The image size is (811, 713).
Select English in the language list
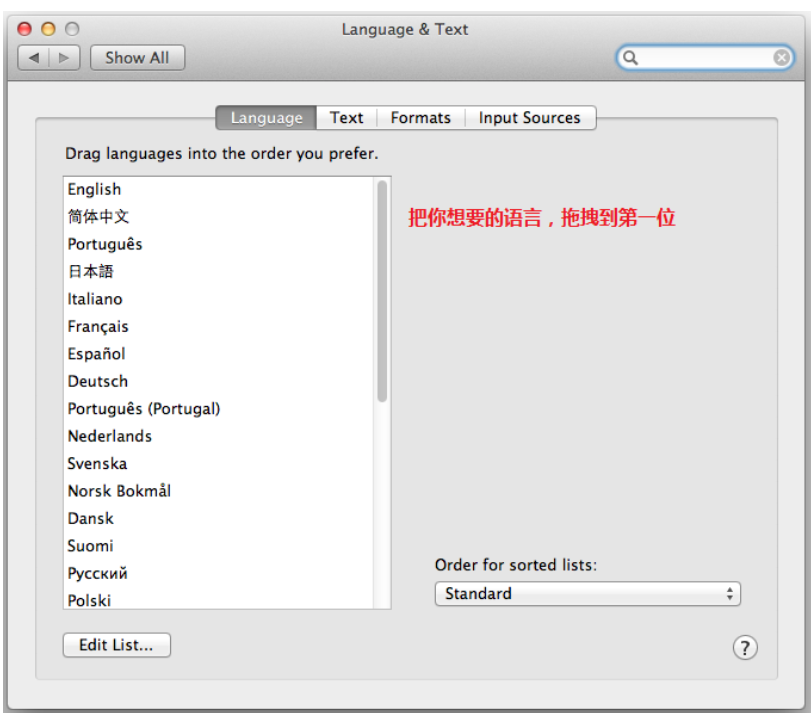(94, 189)
